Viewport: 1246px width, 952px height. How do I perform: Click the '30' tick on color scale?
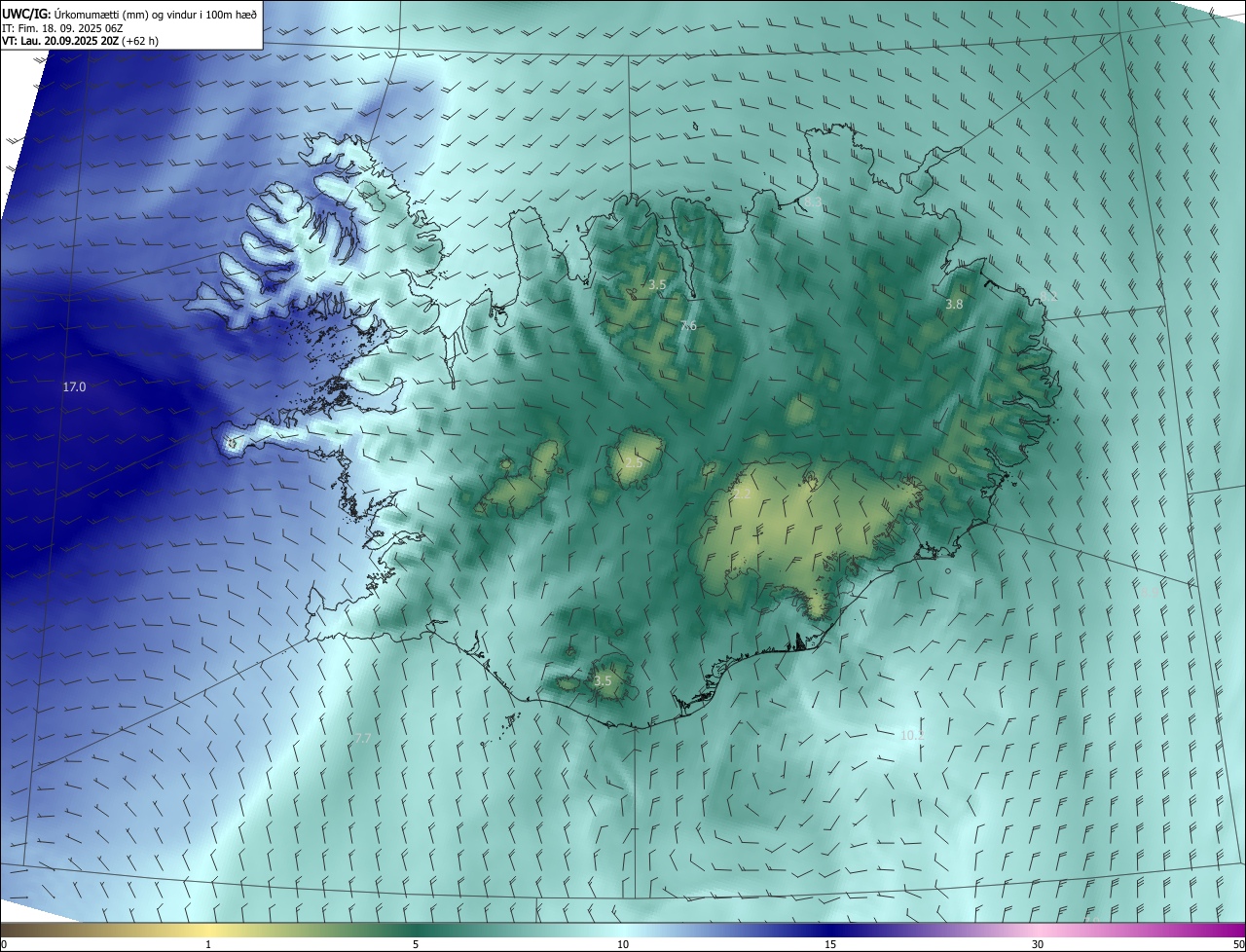pyautogui.click(x=1038, y=944)
